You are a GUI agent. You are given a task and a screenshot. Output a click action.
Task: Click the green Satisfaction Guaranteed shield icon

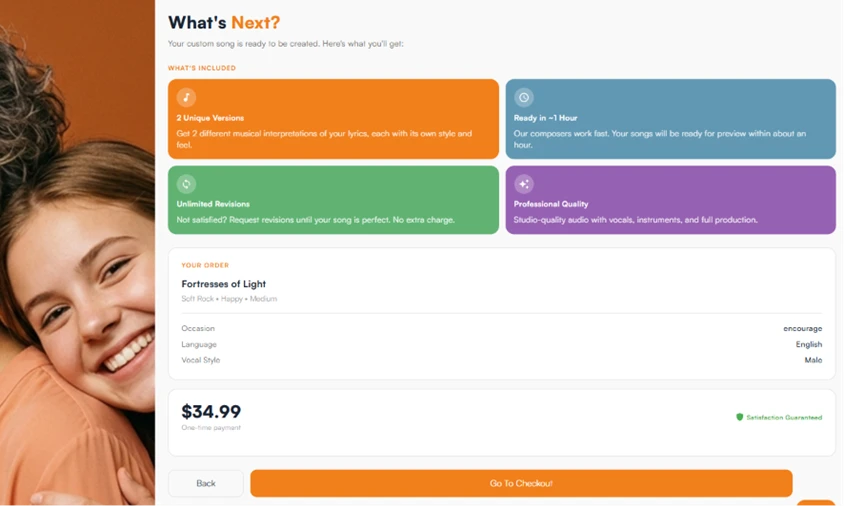point(740,417)
